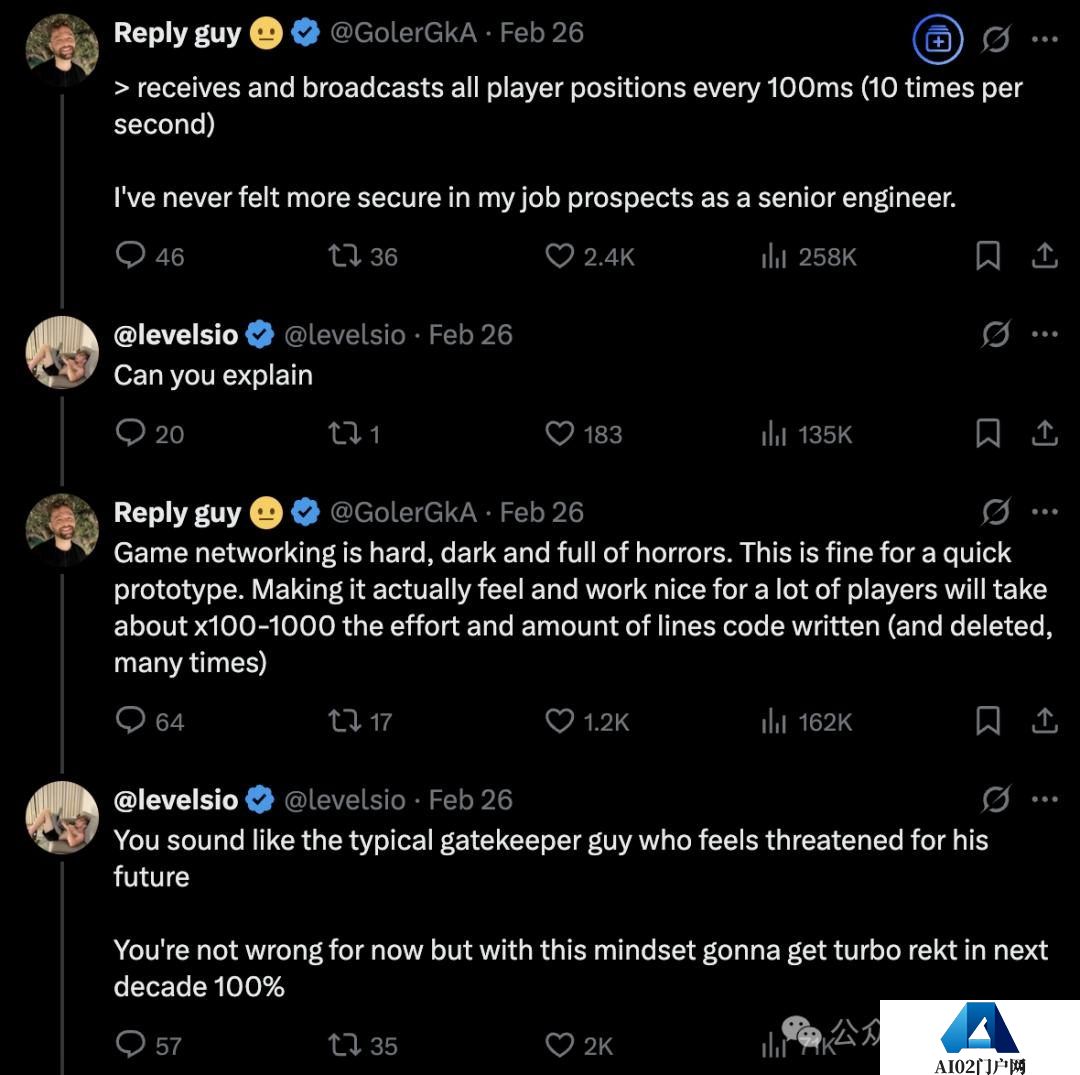Image resolution: width=1080 pixels, height=1075 pixels.
Task: Click levelsio avatar on the gatekeeper tweet
Action: click(x=62, y=816)
